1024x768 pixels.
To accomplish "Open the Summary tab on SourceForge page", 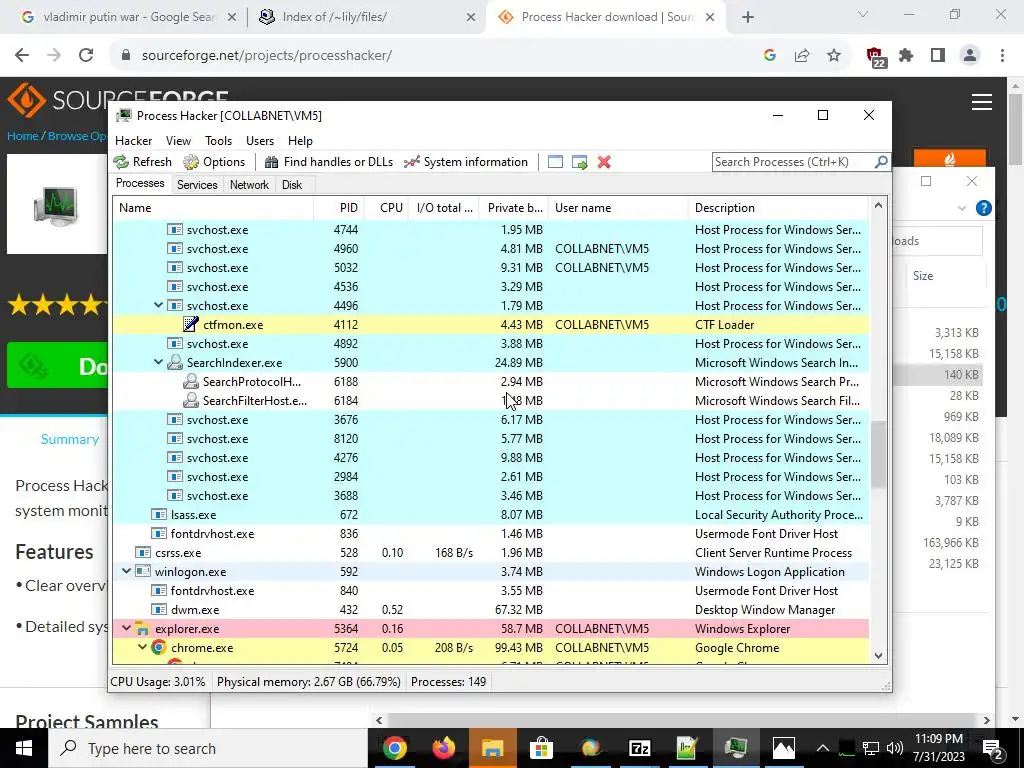I will (x=70, y=440).
